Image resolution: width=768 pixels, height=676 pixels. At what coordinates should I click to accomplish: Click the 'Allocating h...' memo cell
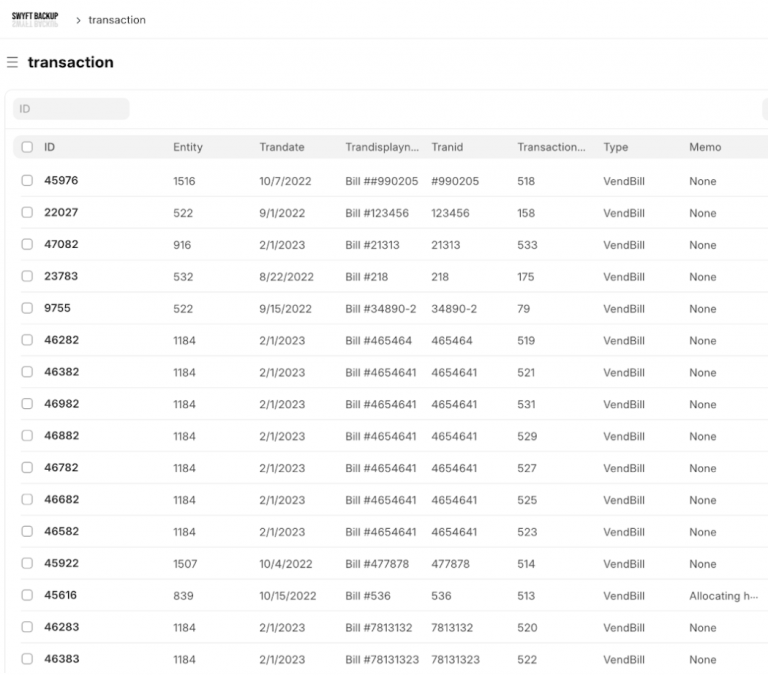coord(723,596)
